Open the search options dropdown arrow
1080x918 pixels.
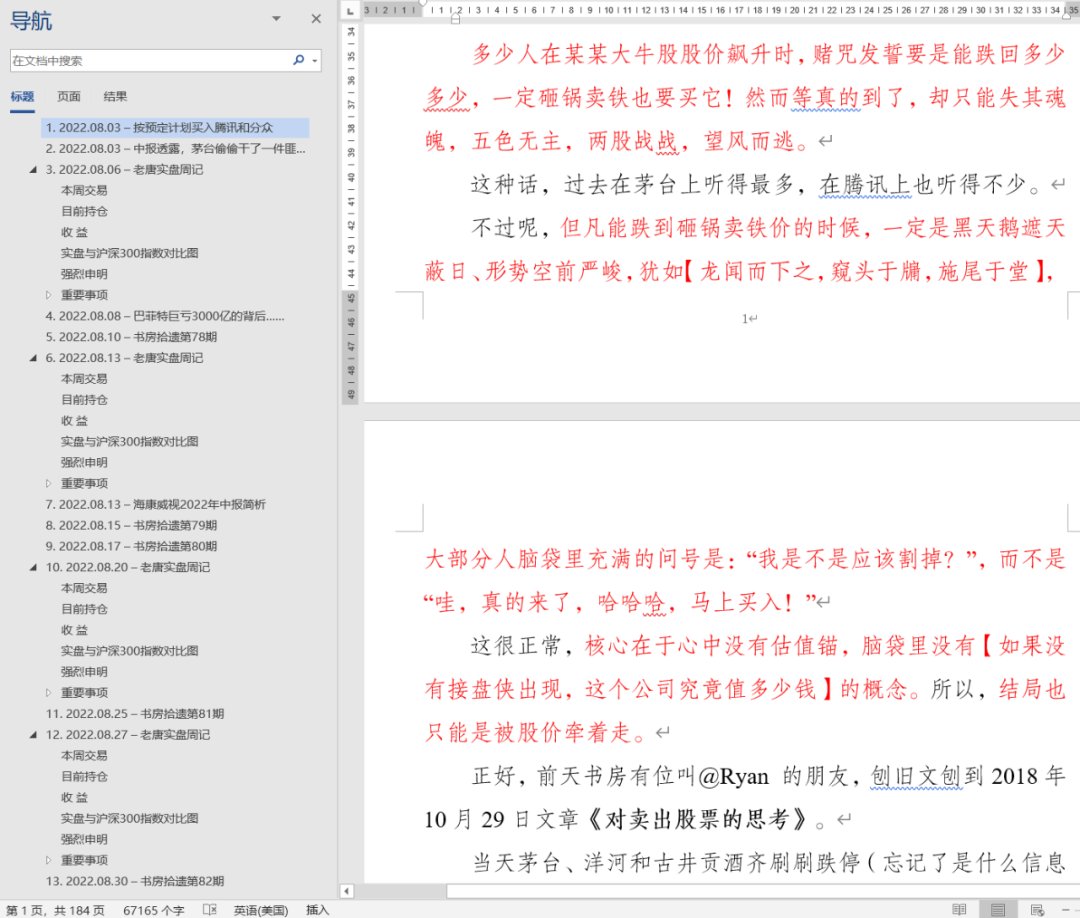click(x=315, y=61)
